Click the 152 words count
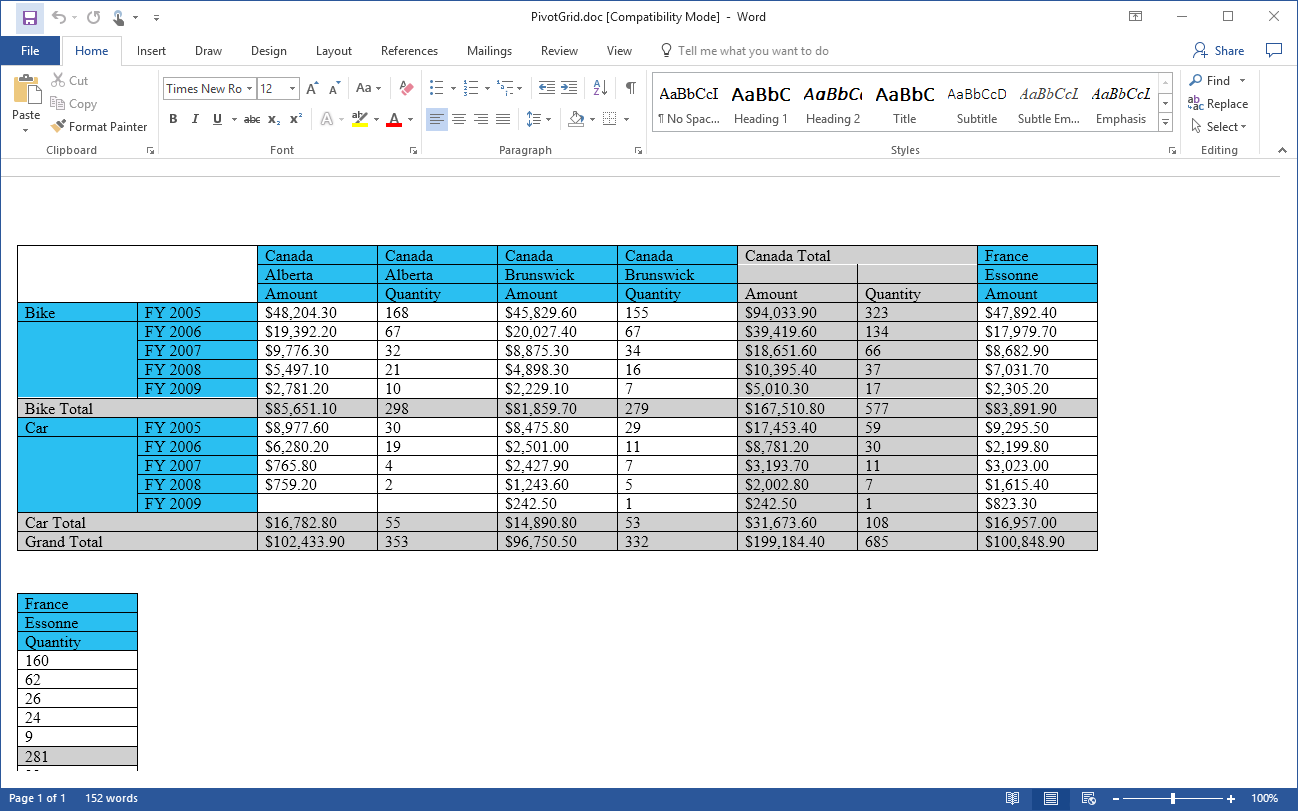The height and width of the screenshot is (811, 1298). (x=112, y=798)
